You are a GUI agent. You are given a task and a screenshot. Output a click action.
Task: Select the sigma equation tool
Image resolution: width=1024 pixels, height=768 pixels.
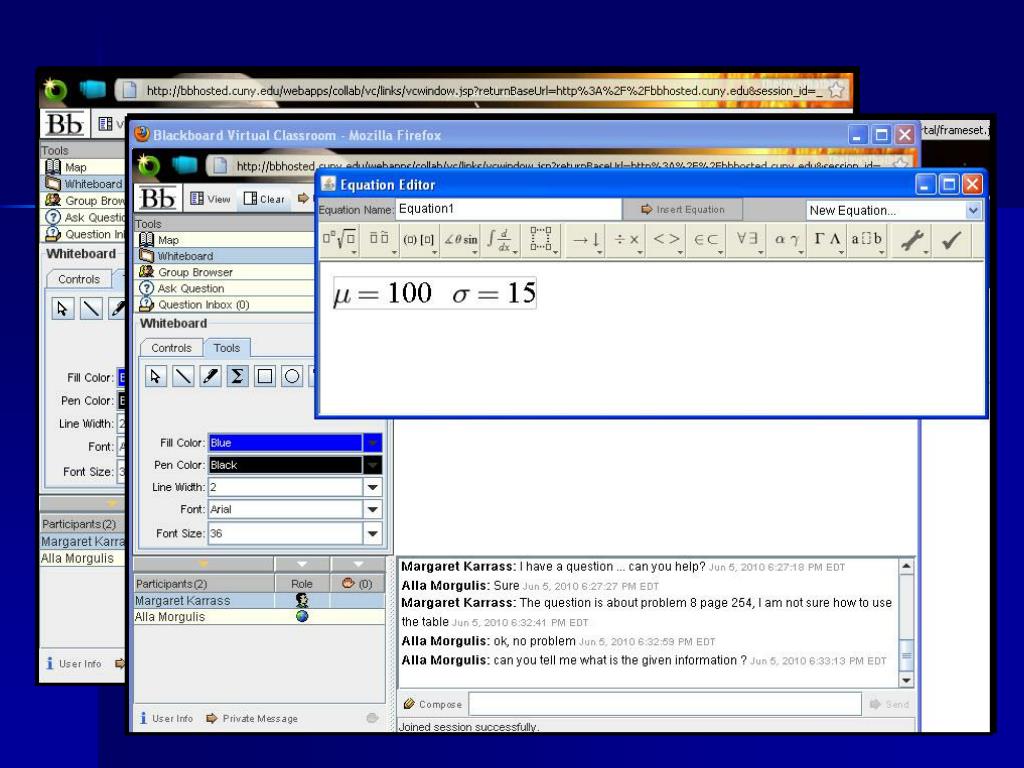237,376
